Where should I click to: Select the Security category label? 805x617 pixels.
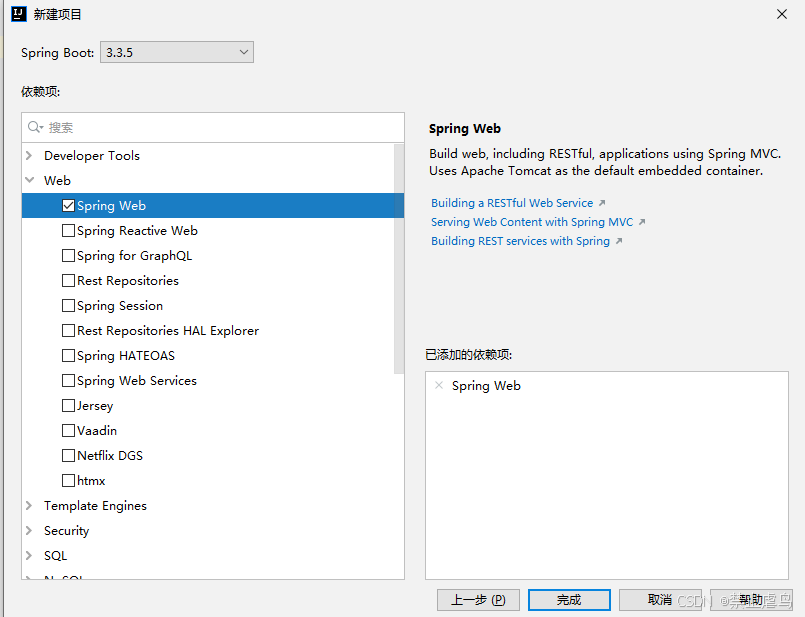click(66, 531)
